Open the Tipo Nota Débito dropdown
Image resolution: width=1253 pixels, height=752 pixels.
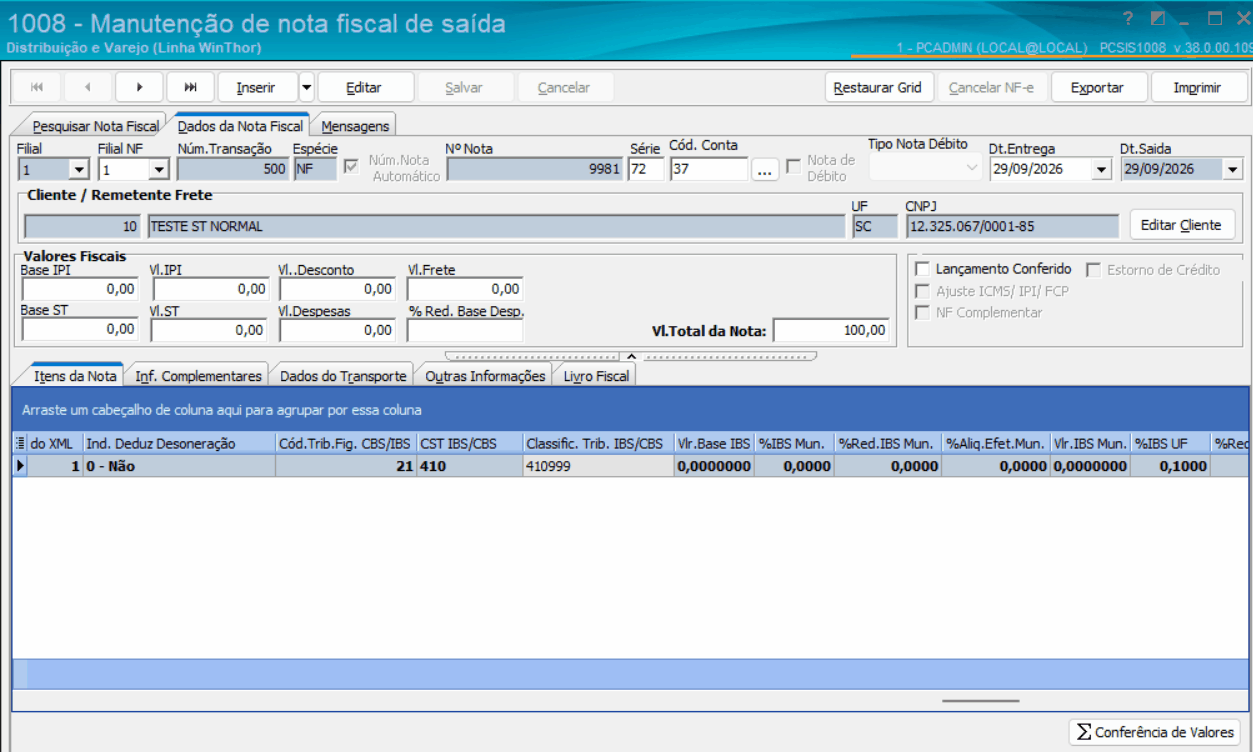click(972, 169)
